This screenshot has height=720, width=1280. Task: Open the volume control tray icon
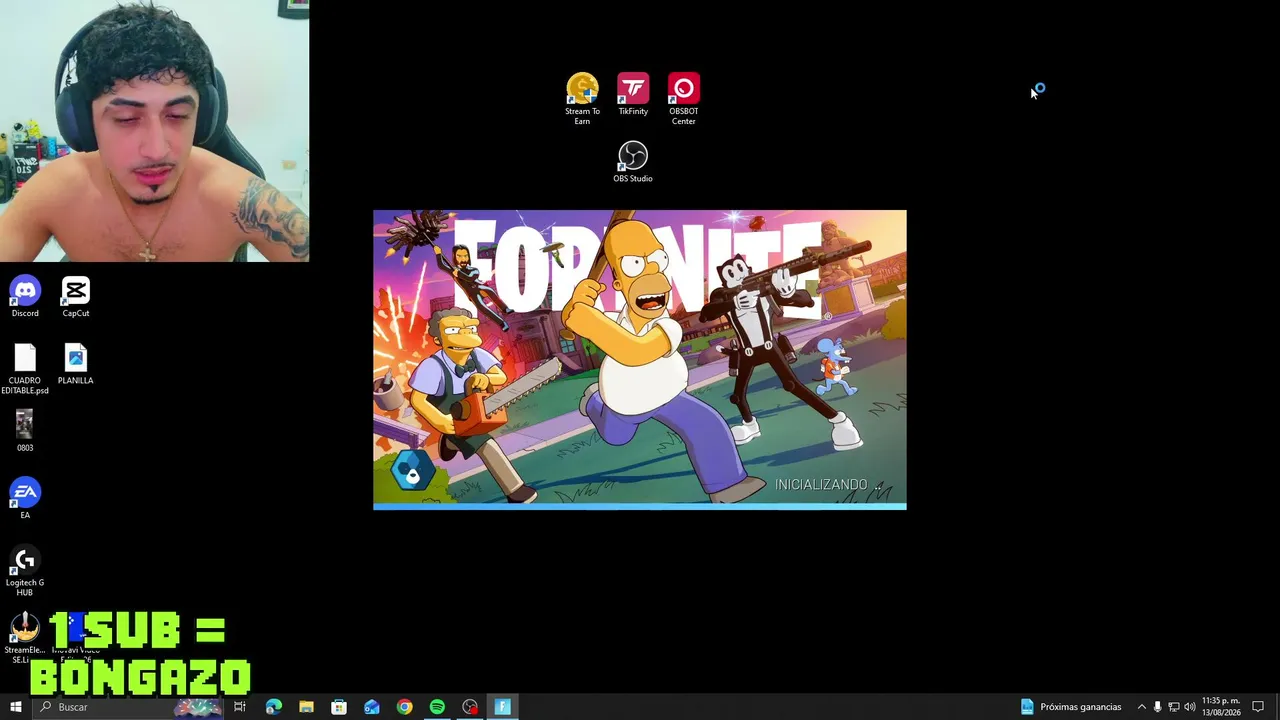coord(1190,707)
